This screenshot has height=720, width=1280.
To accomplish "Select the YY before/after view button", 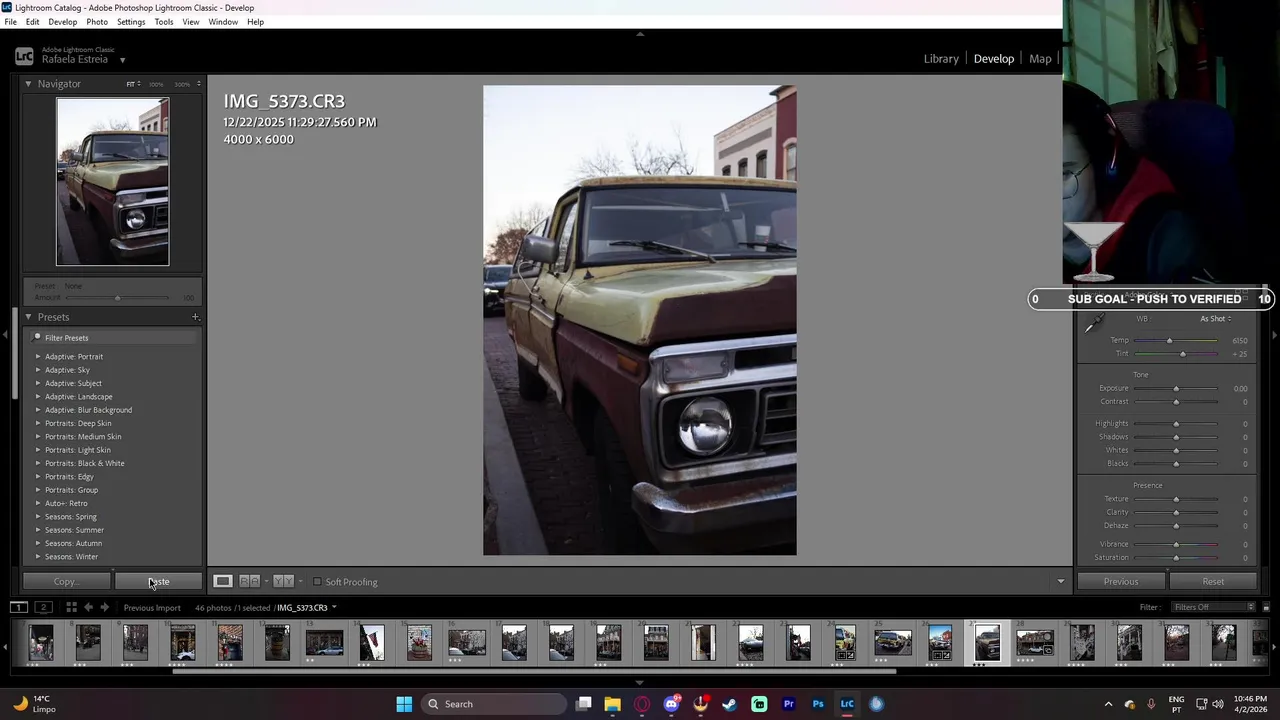I will coord(283,581).
